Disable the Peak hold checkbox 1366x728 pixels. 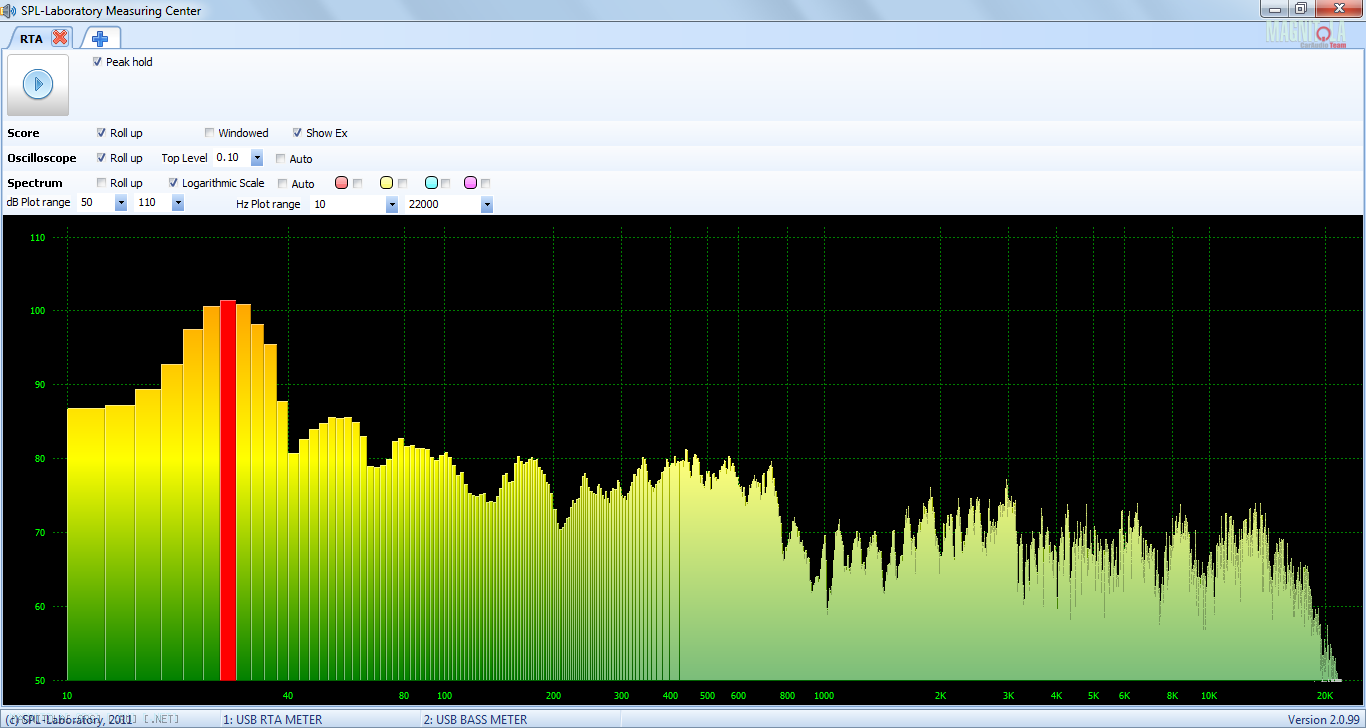click(98, 62)
